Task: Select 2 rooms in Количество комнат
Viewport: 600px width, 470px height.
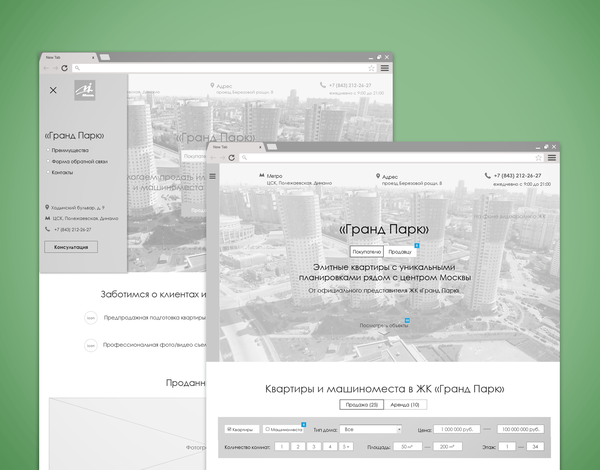Action: [298, 447]
